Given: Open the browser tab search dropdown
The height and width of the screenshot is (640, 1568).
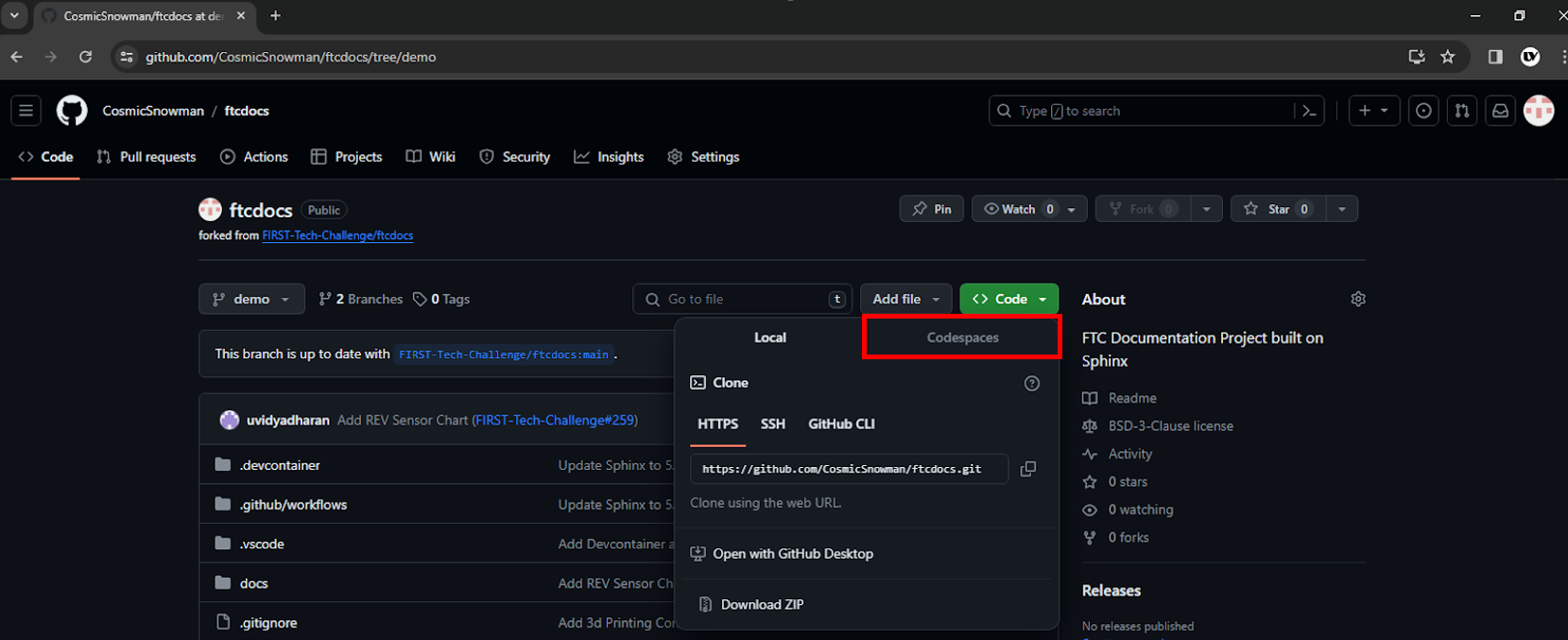Looking at the screenshot, I should 14,15.
